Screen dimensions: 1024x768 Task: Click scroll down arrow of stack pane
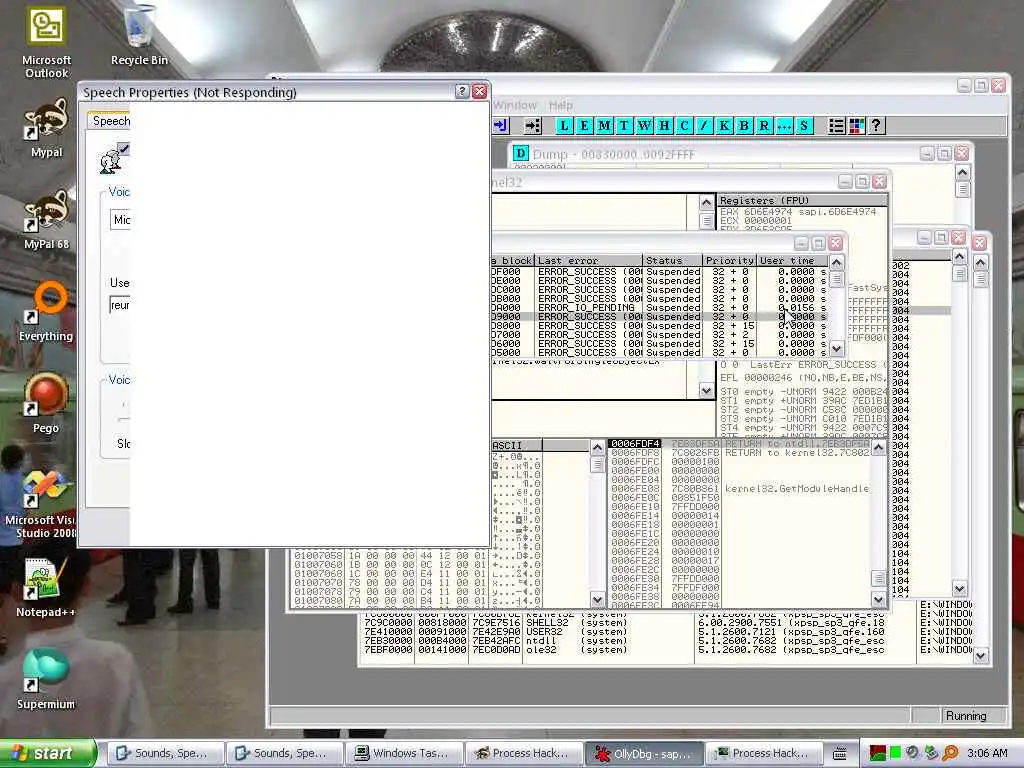tap(878, 599)
